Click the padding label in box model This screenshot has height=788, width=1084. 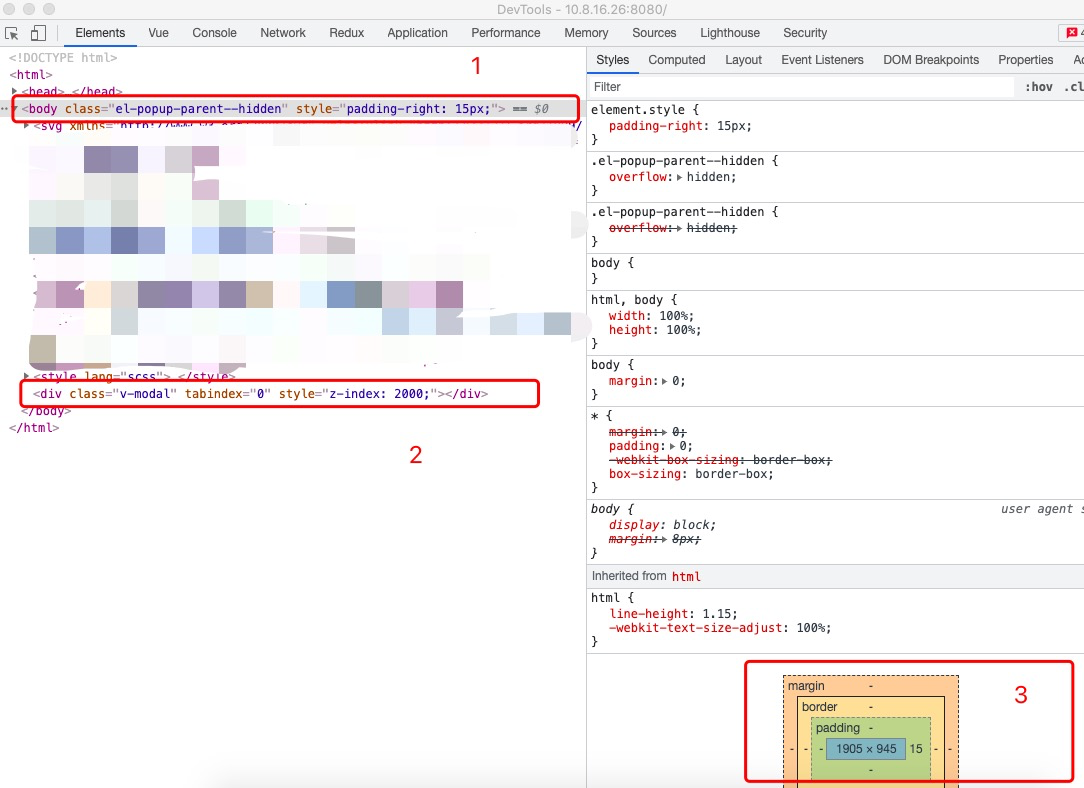click(x=837, y=728)
